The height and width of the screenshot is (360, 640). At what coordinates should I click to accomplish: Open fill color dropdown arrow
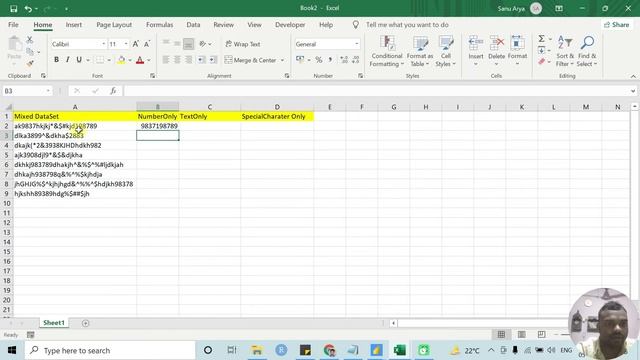tap(130, 60)
